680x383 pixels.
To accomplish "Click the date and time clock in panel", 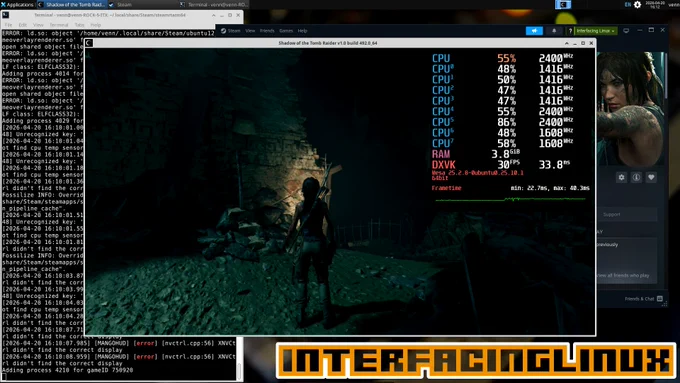I will pos(655,4).
